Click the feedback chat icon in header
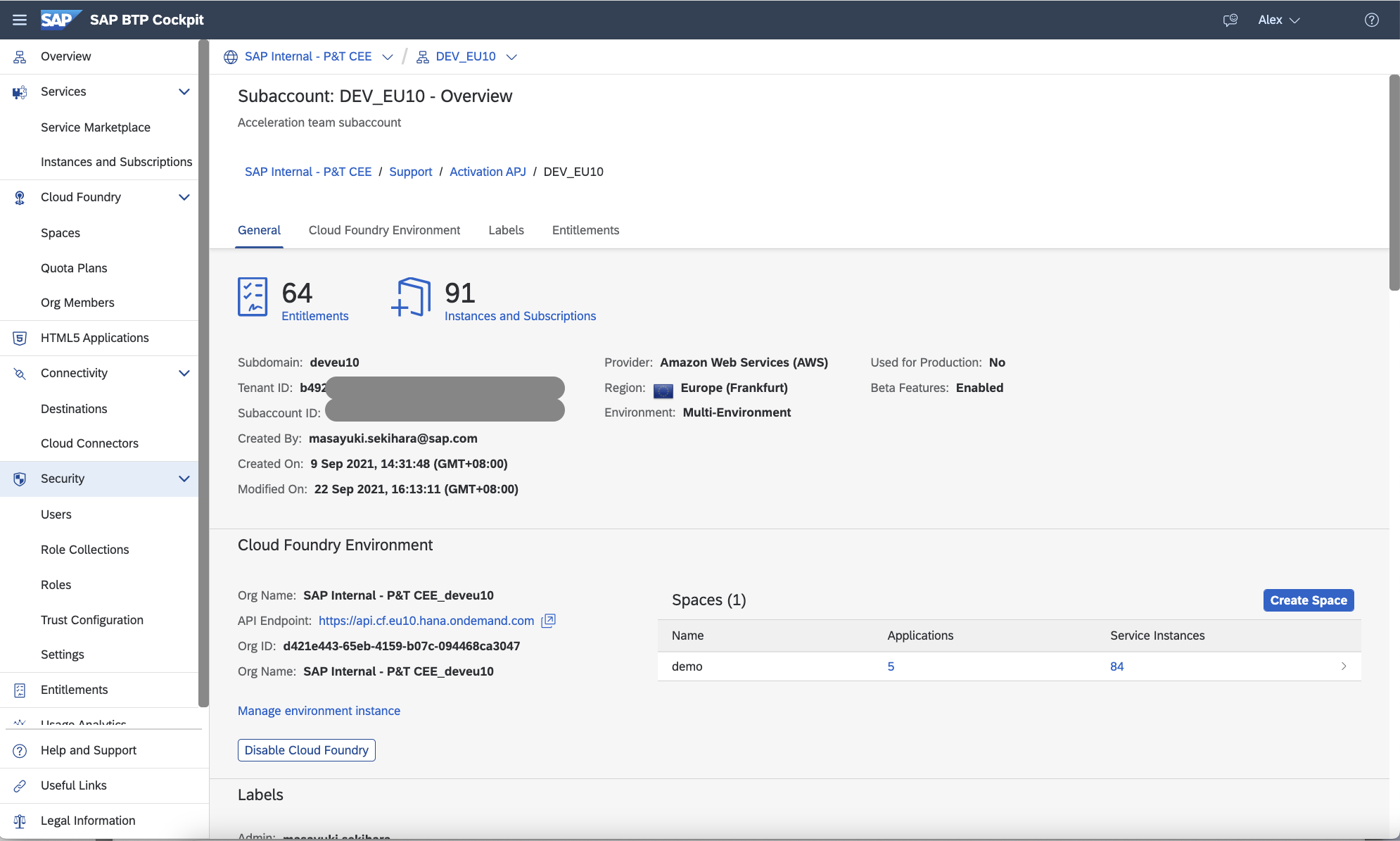The image size is (1400, 841). click(1230, 20)
